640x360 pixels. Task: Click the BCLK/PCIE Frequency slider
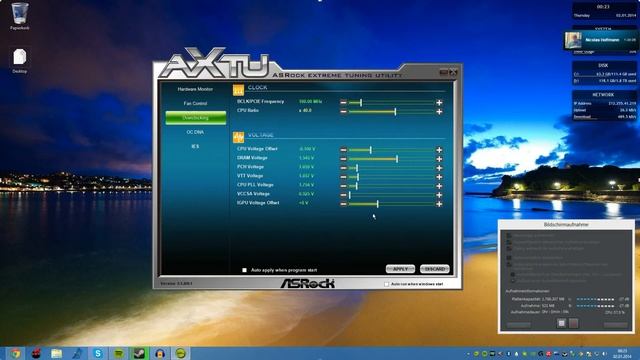coord(391,102)
